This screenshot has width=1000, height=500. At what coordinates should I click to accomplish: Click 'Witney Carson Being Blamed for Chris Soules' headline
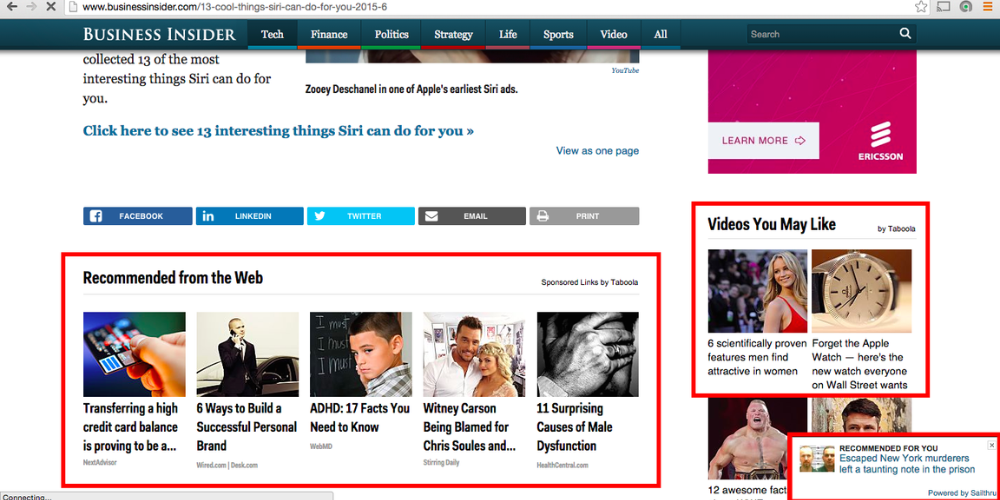(469, 427)
